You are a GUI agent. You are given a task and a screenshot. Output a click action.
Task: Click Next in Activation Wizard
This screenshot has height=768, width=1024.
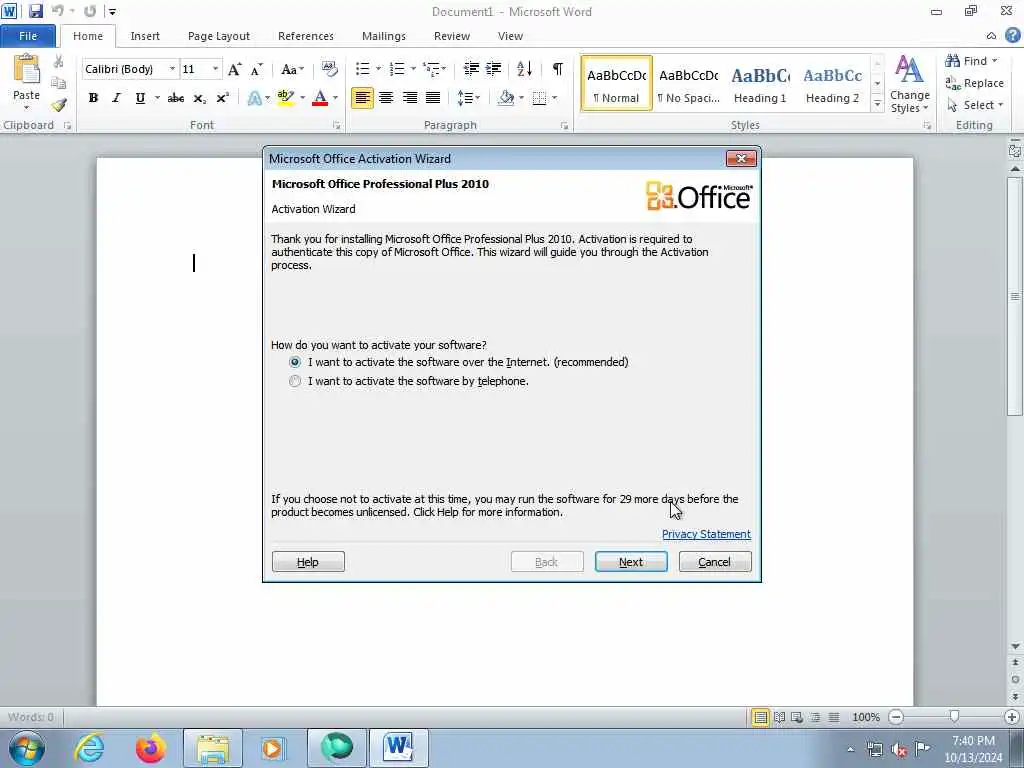pos(631,562)
